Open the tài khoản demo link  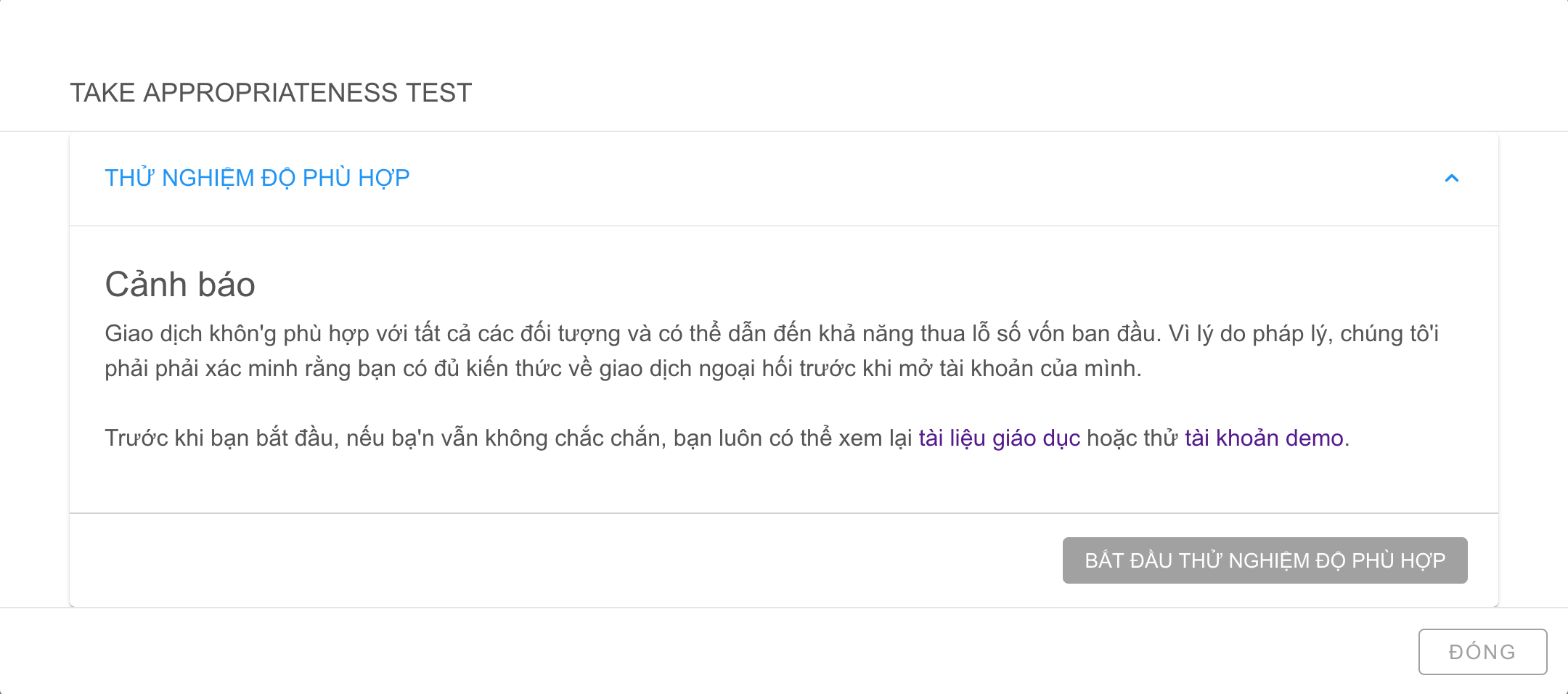[x=1263, y=438]
